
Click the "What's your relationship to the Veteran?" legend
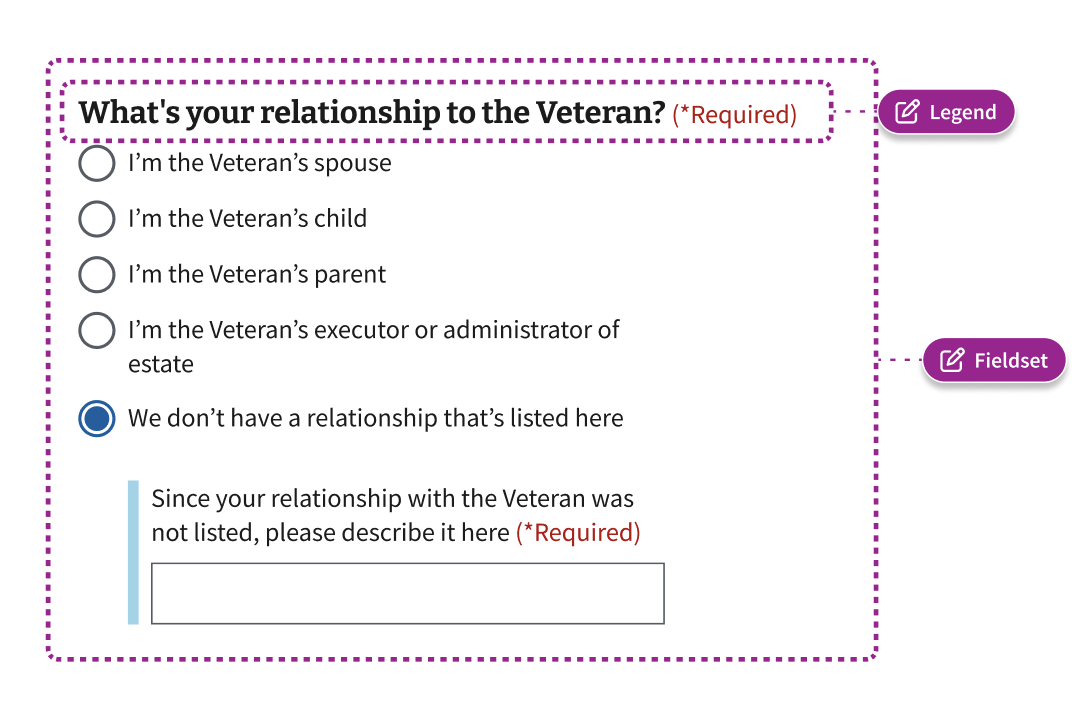tap(372, 112)
